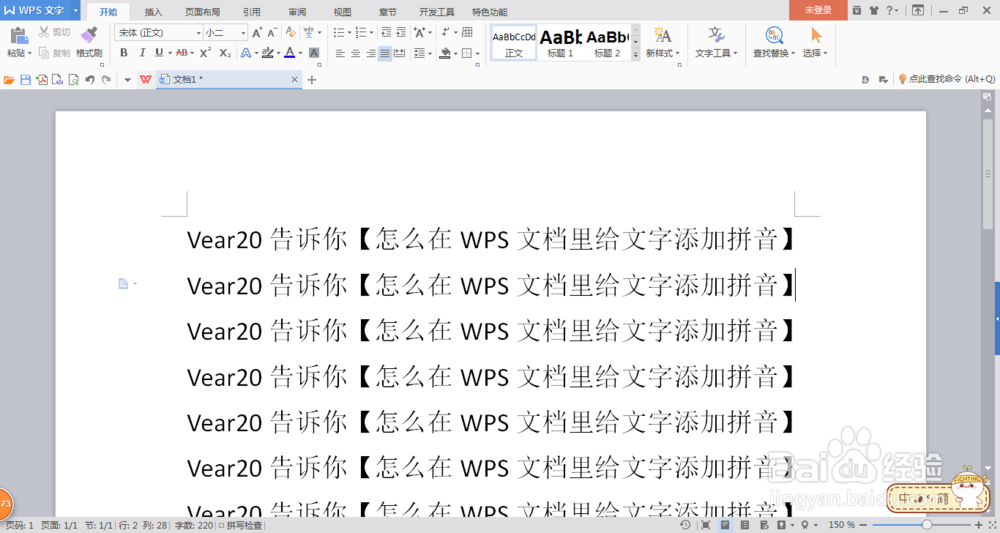The image size is (1000, 533).
Task: Apply superscript X² formatting
Action: (205, 53)
